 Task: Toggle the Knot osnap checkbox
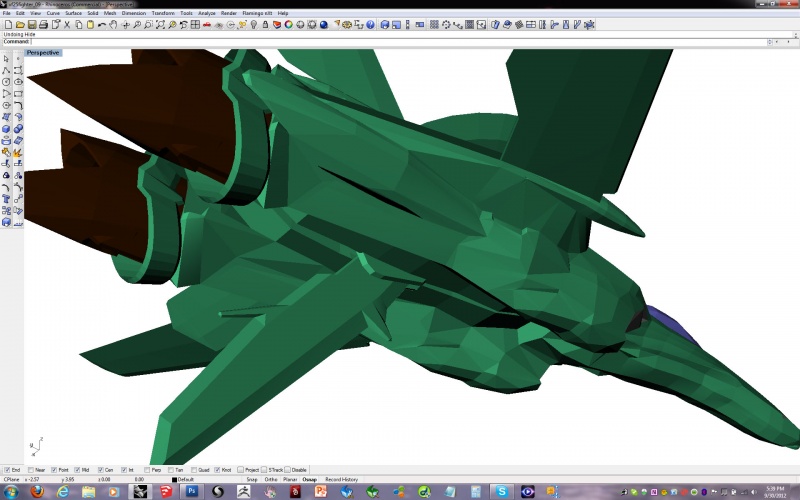point(217,470)
